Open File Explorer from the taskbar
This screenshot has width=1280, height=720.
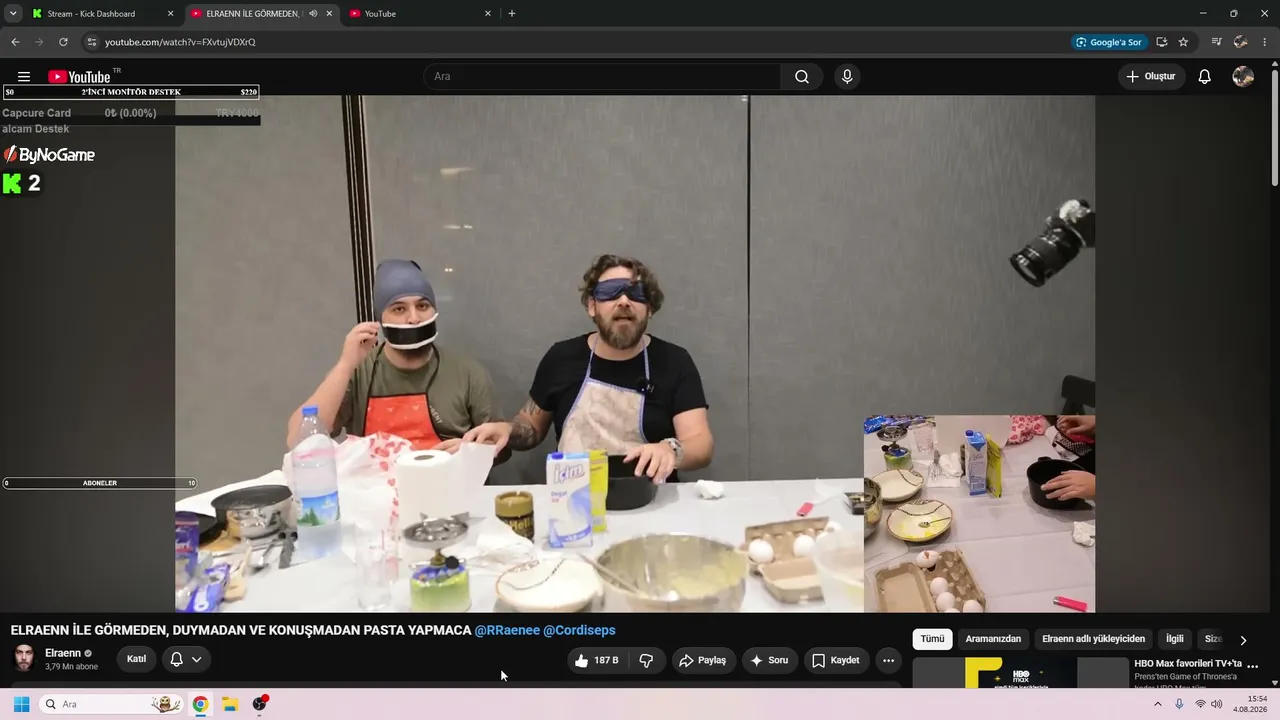pyautogui.click(x=229, y=704)
